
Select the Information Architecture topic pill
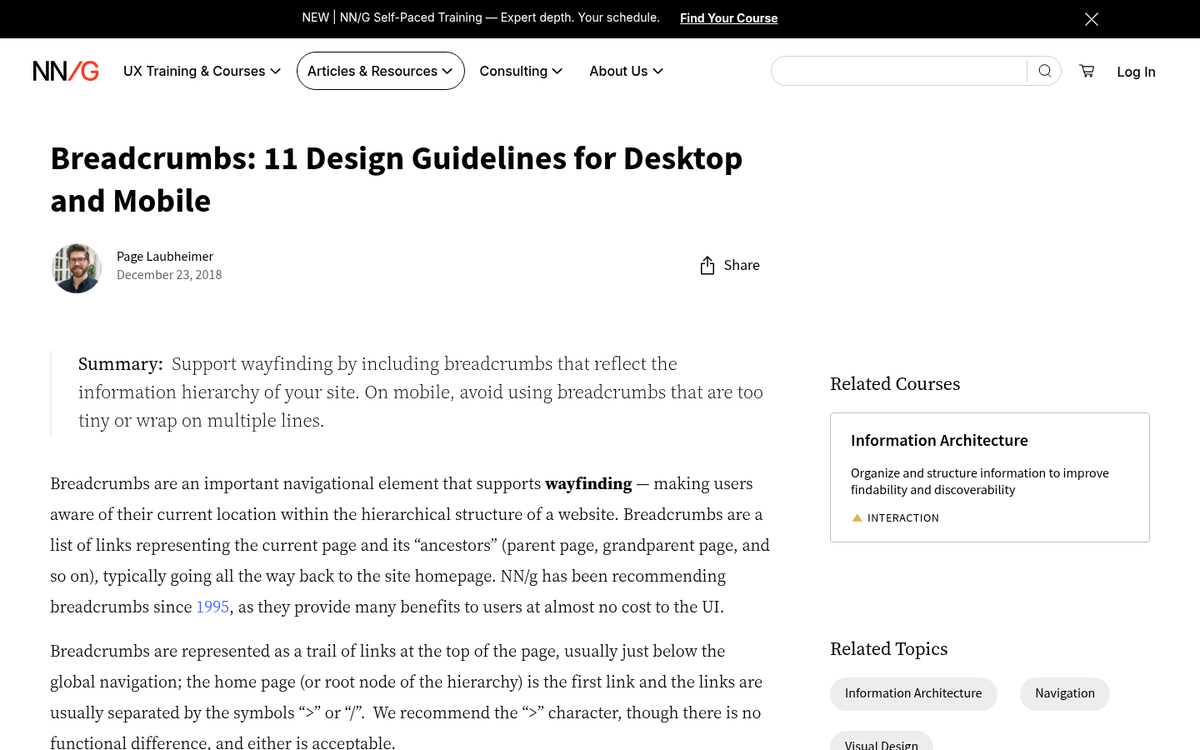pyautogui.click(x=913, y=693)
